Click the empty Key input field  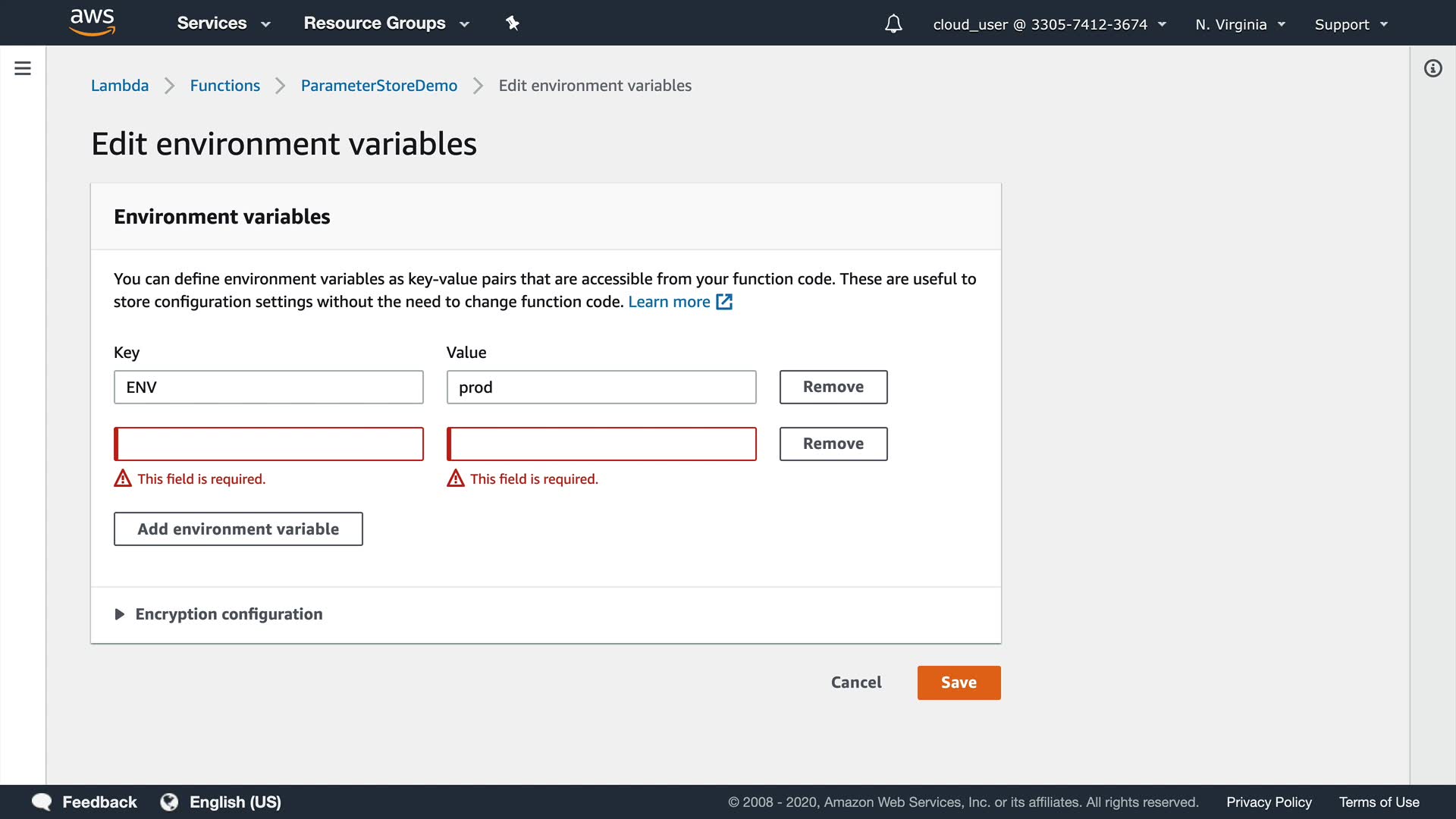(269, 444)
